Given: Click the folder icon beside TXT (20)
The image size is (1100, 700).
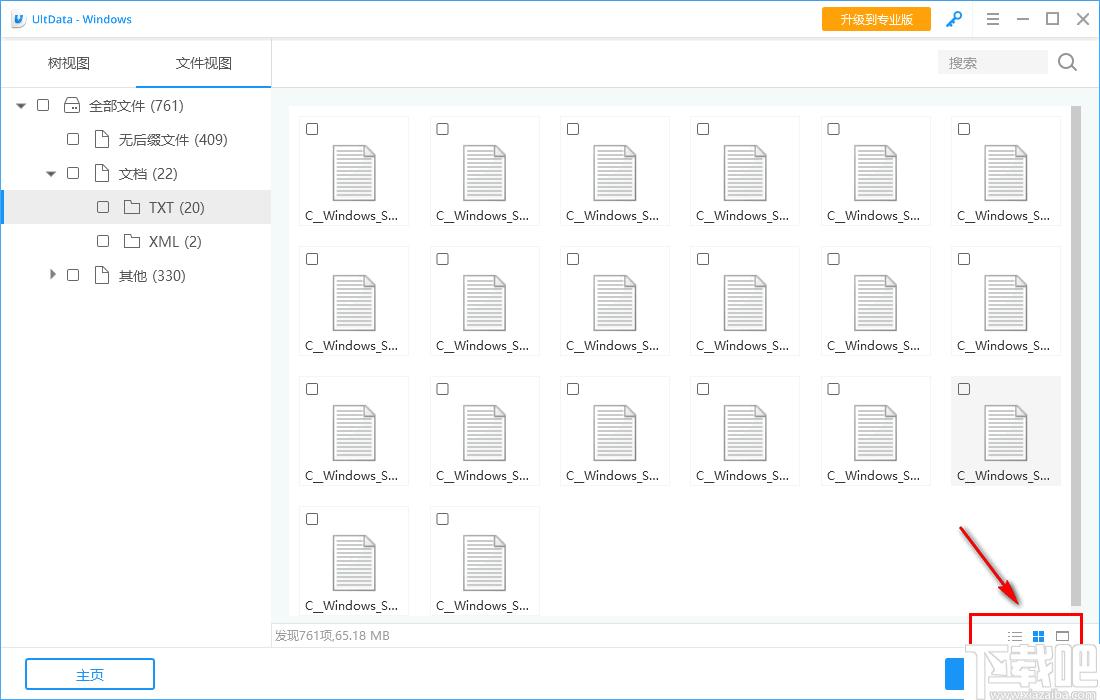Looking at the screenshot, I should [131, 207].
